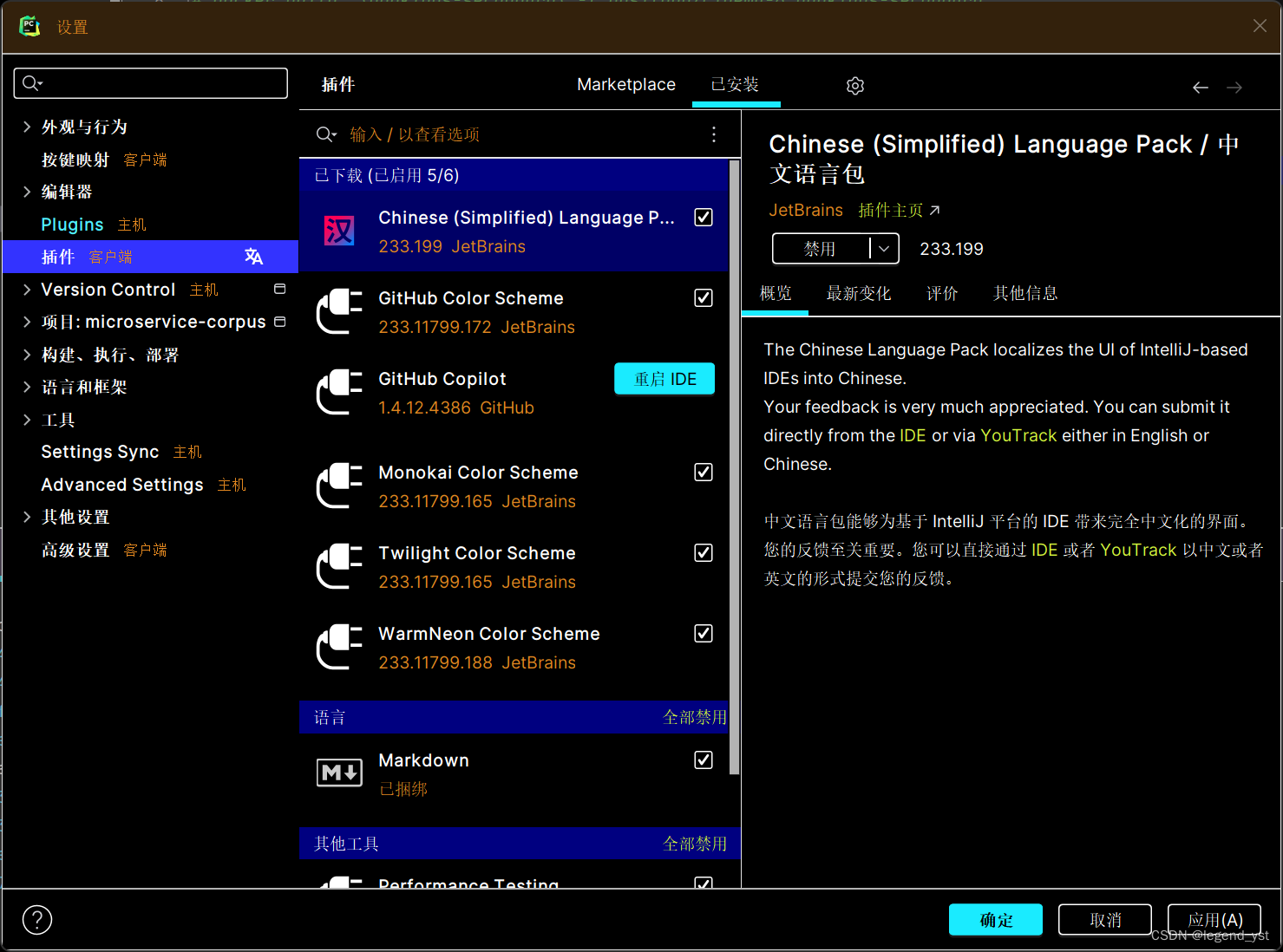Click the GitHub Copilot plugin icon
Viewport: 1283px width, 952px height.
tap(339, 392)
